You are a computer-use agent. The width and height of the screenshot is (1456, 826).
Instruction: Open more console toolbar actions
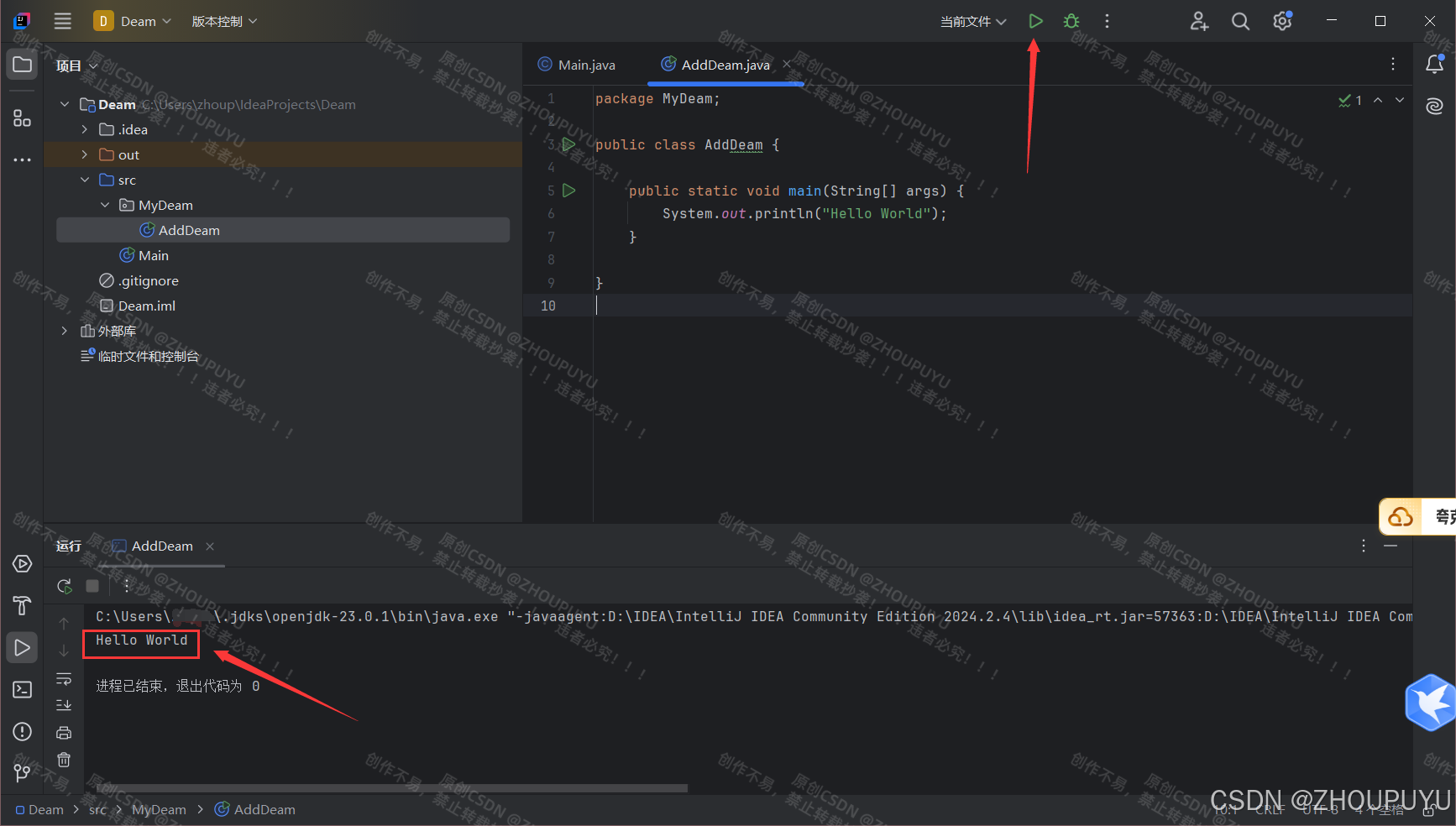[127, 585]
